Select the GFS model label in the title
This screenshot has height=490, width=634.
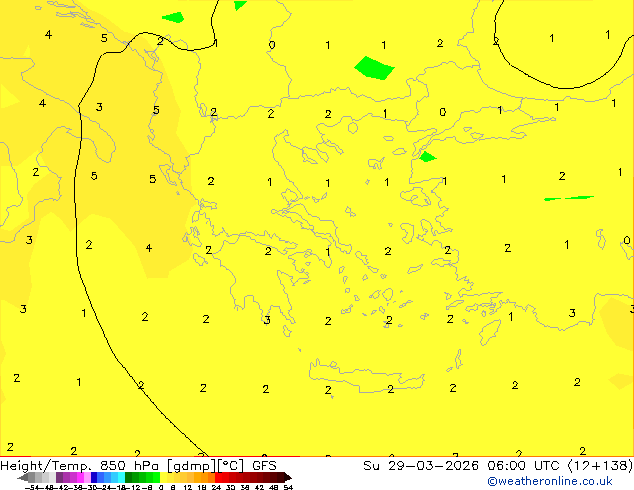(264, 466)
